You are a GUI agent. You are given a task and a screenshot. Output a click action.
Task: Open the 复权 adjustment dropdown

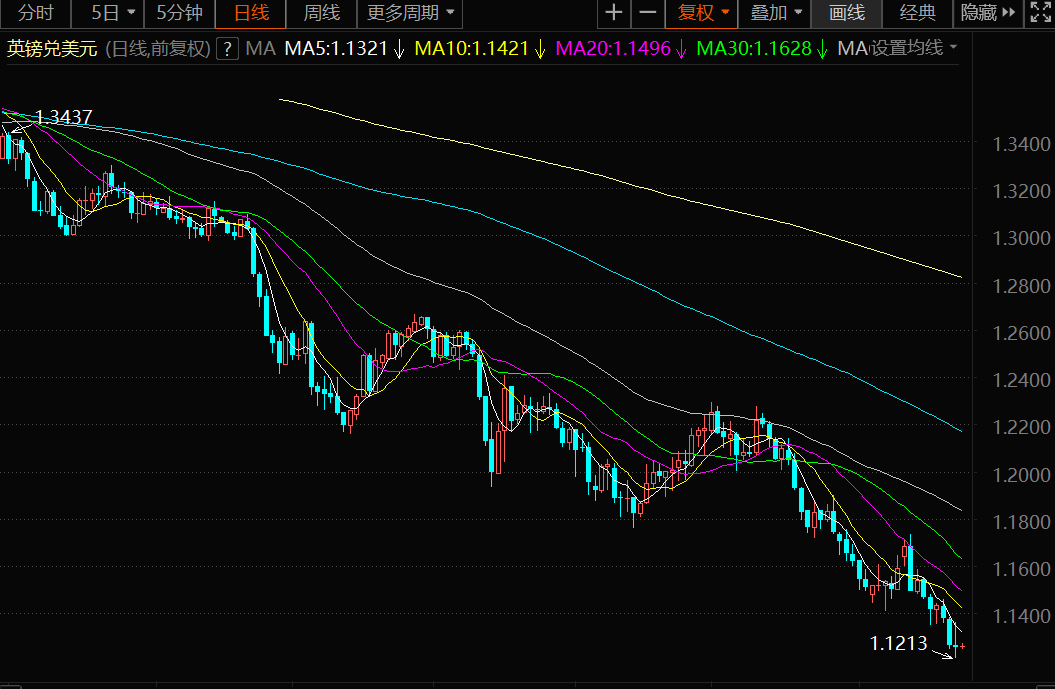click(x=702, y=13)
